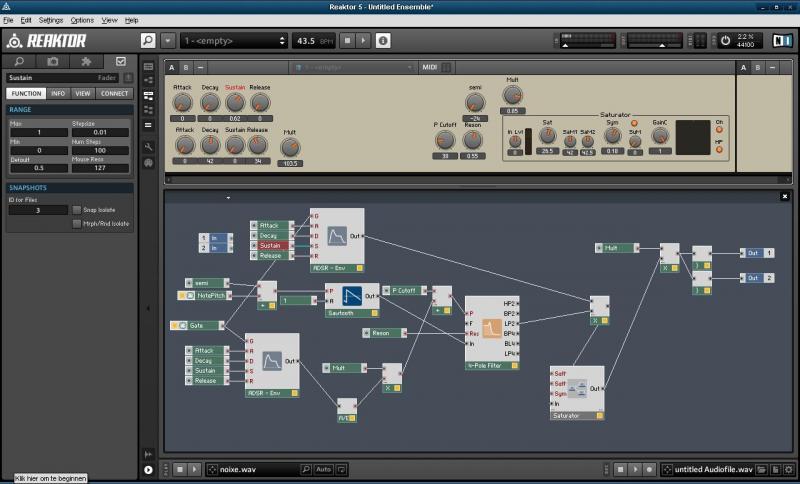
Task: Toggle the Saturator On switch
Action: tap(719, 130)
